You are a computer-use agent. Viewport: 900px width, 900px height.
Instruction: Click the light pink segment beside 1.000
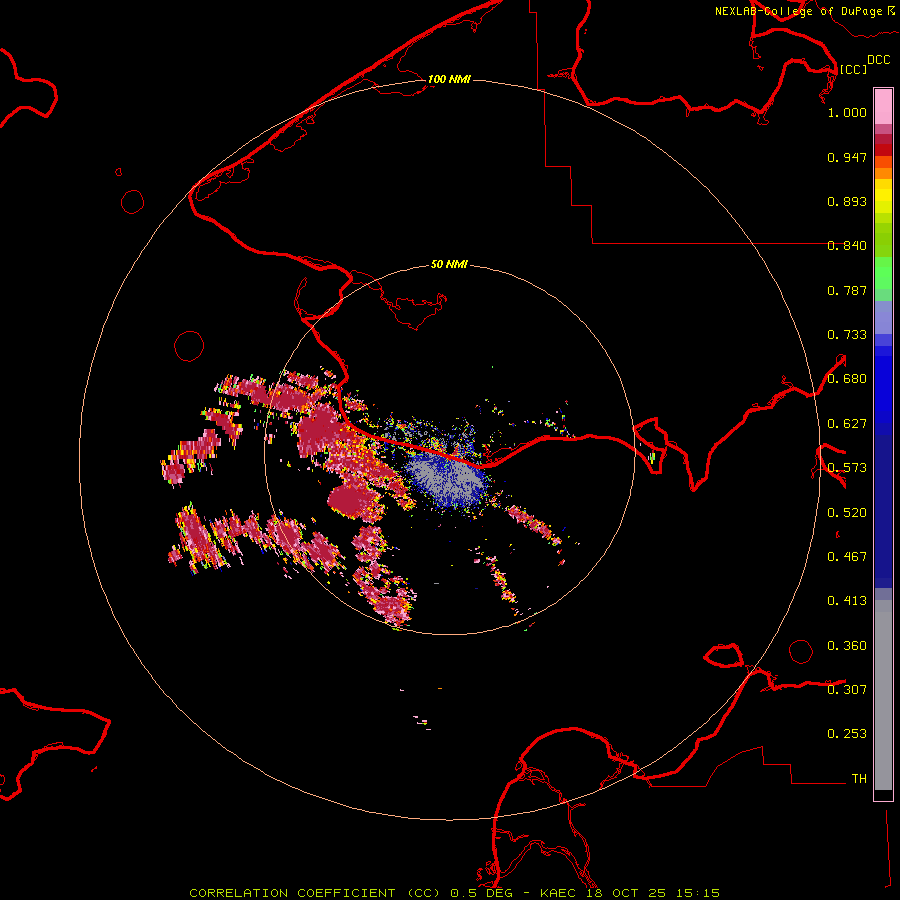[x=883, y=107]
